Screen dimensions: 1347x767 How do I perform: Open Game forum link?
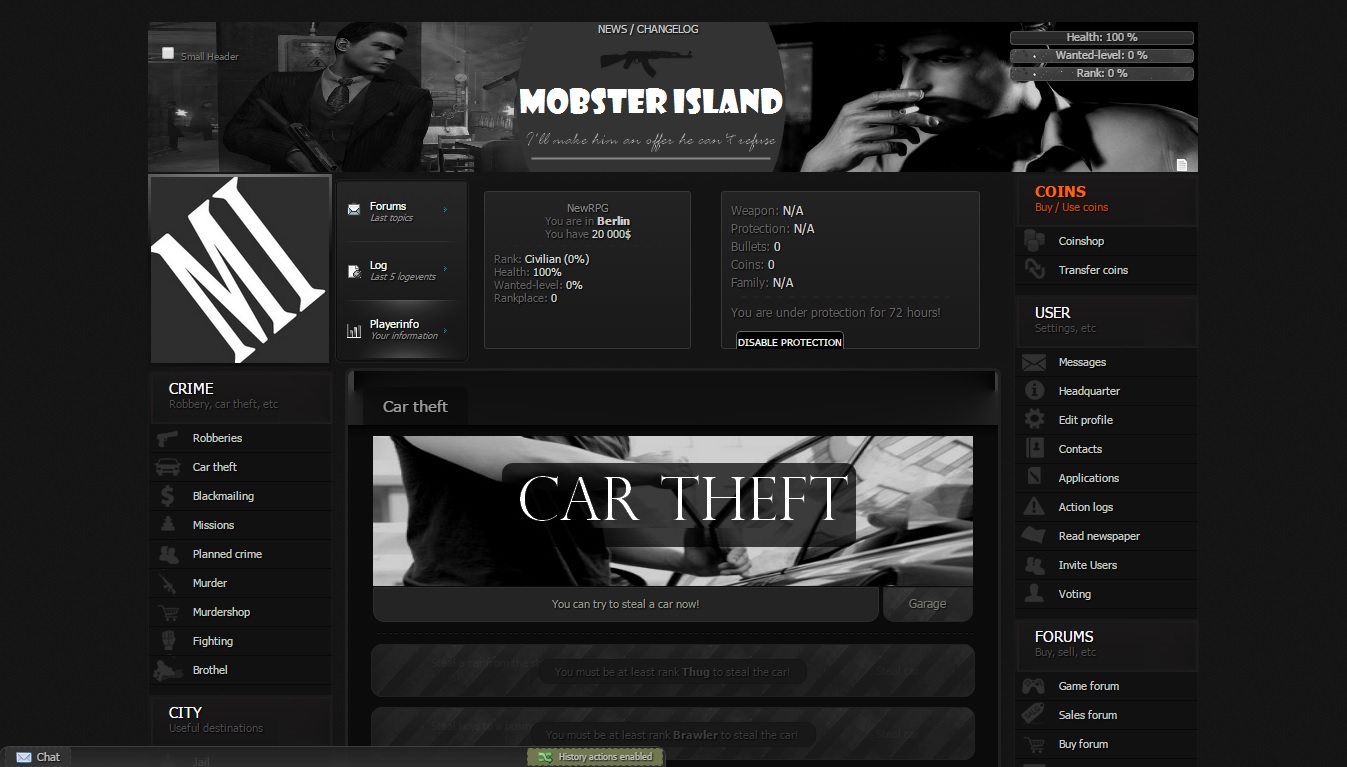1089,686
